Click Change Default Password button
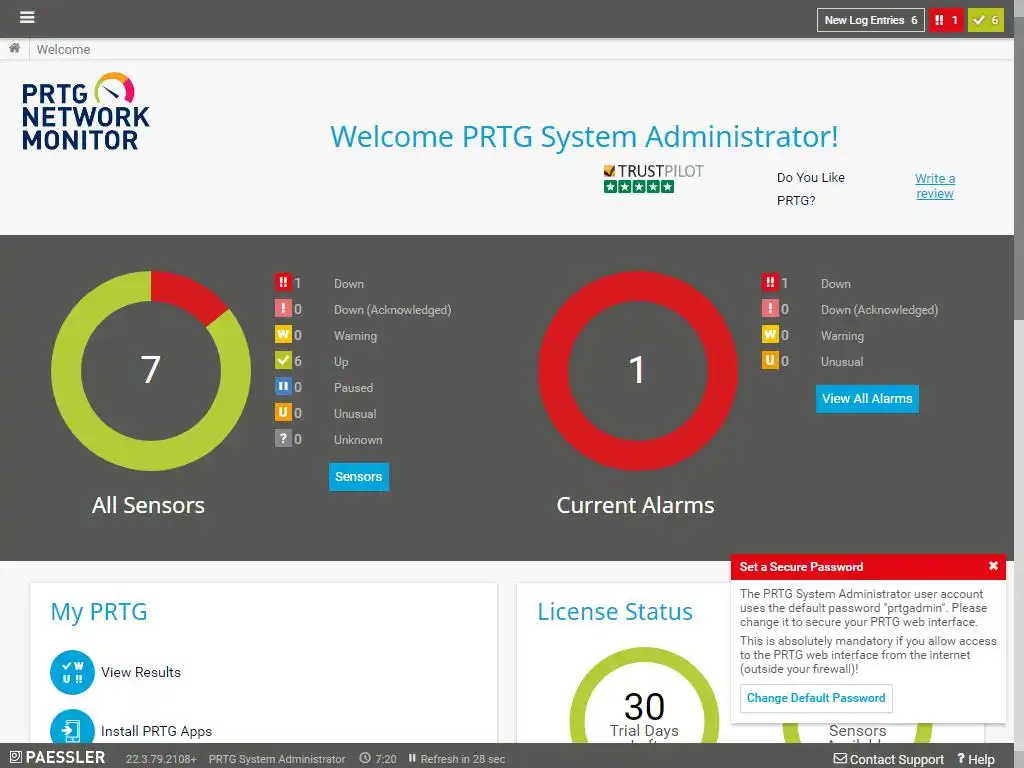The height and width of the screenshot is (768, 1024). (816, 698)
